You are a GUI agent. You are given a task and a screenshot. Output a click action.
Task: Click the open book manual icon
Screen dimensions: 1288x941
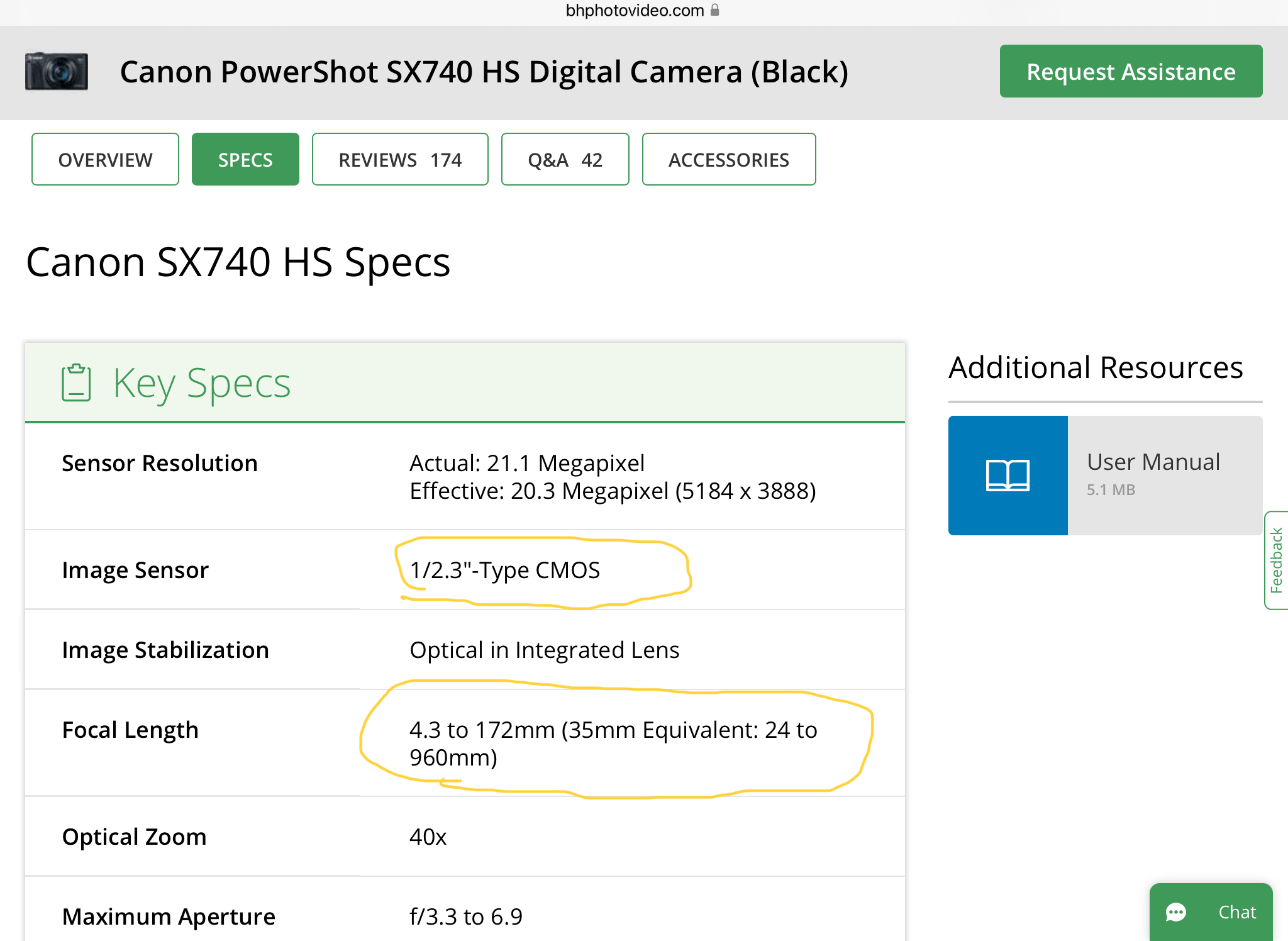1008,476
